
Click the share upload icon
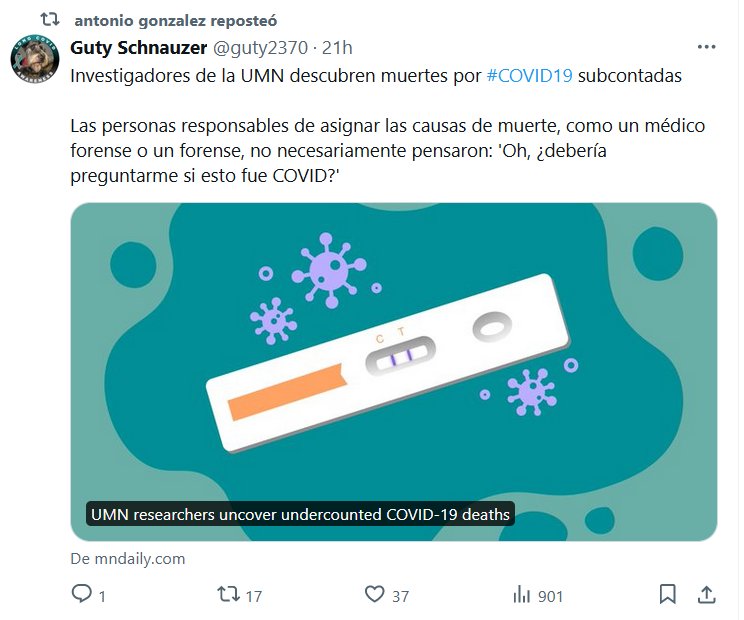tap(707, 594)
